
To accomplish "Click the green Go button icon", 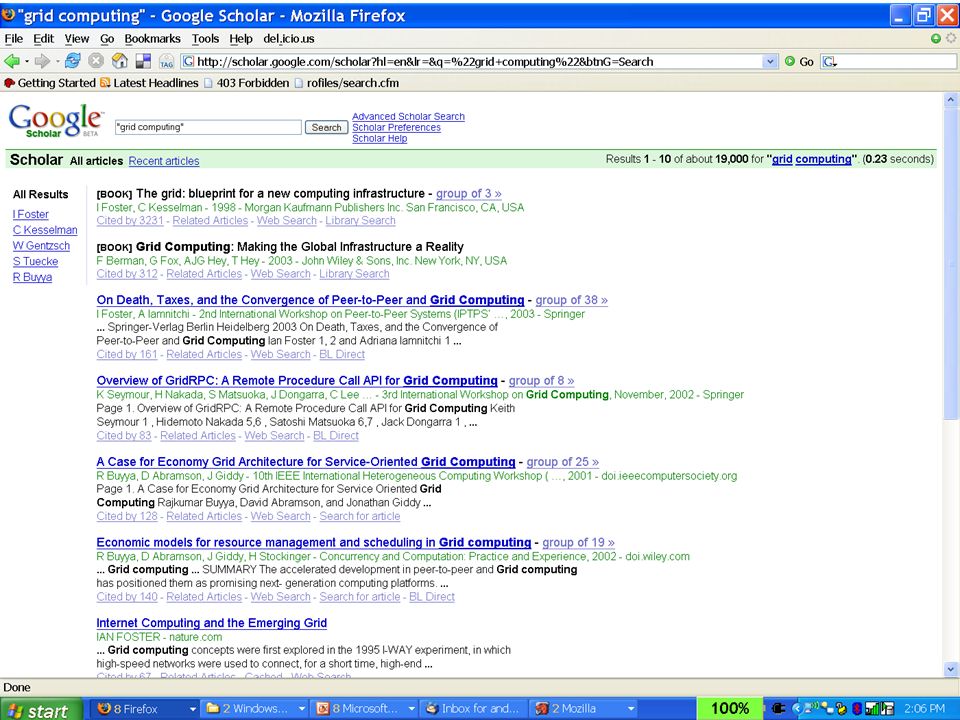I will pyautogui.click(x=790, y=61).
